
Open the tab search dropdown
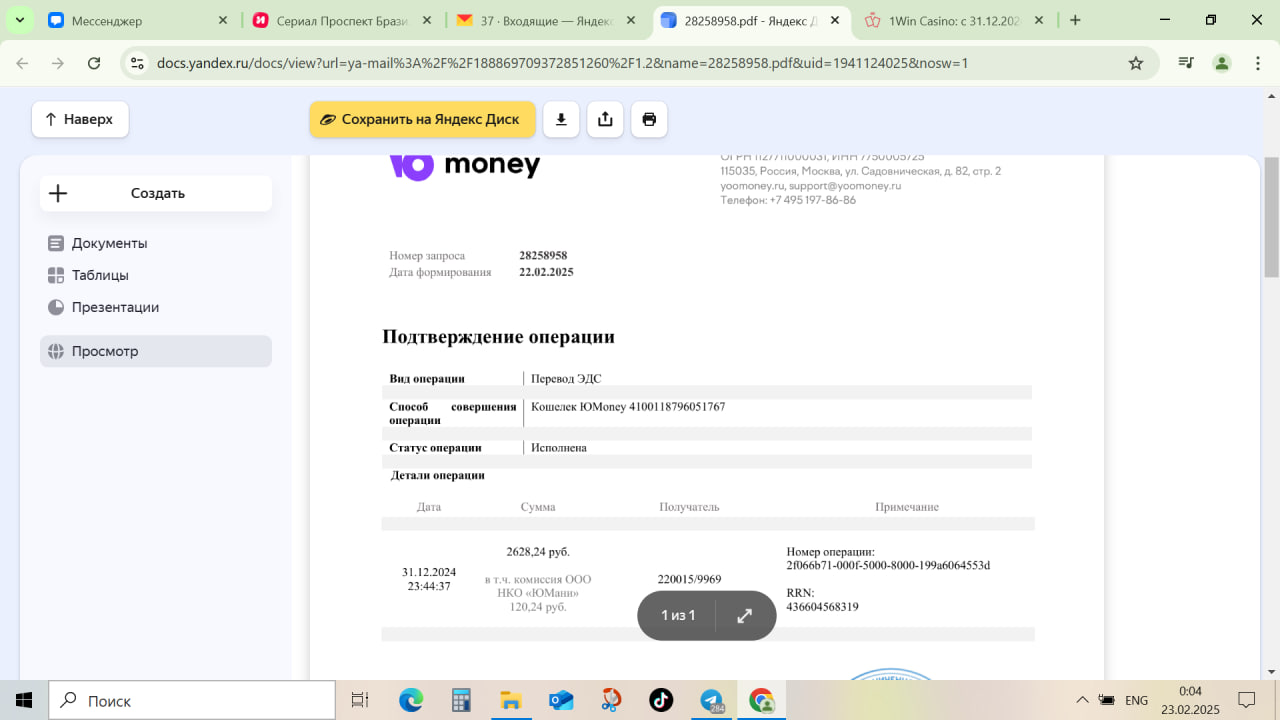pos(19,20)
